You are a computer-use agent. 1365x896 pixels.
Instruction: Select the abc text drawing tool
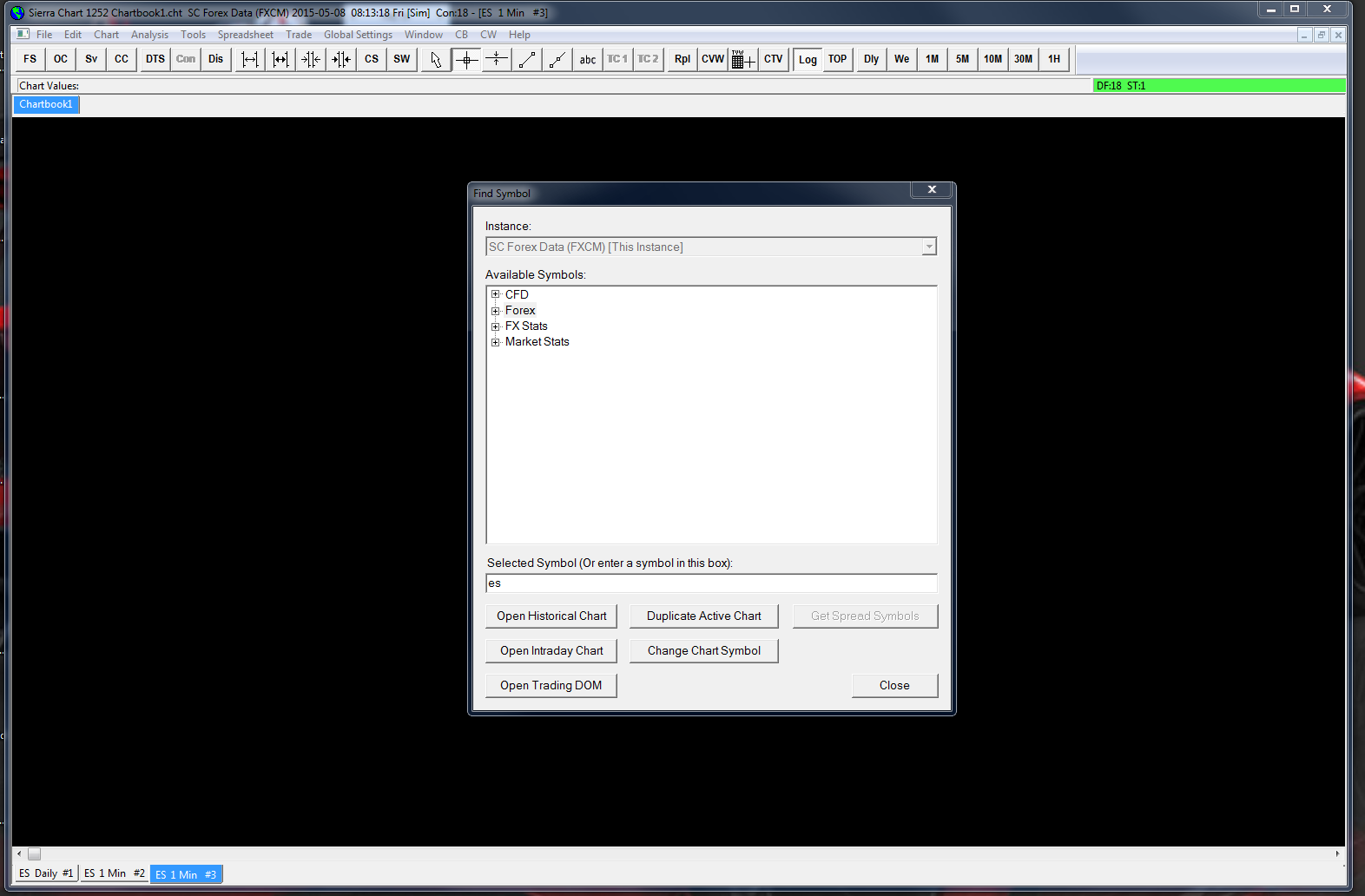[588, 59]
